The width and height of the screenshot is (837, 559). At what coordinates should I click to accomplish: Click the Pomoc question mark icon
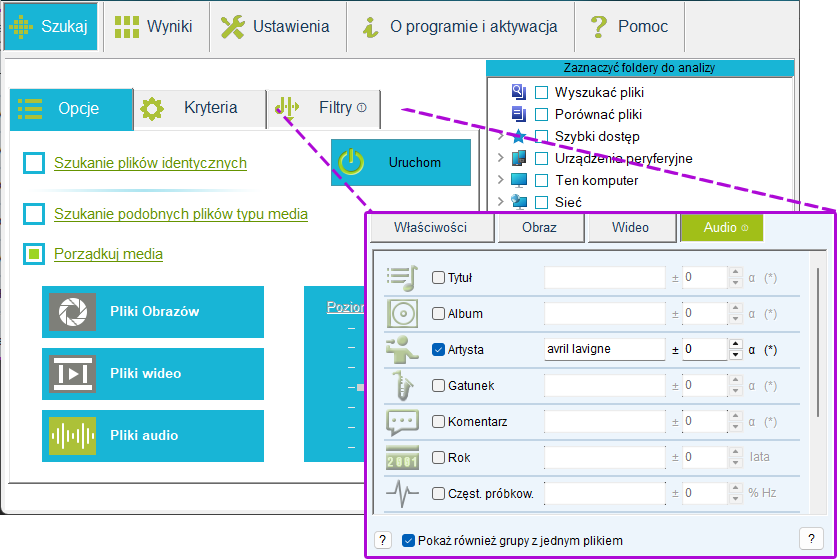coord(599,26)
